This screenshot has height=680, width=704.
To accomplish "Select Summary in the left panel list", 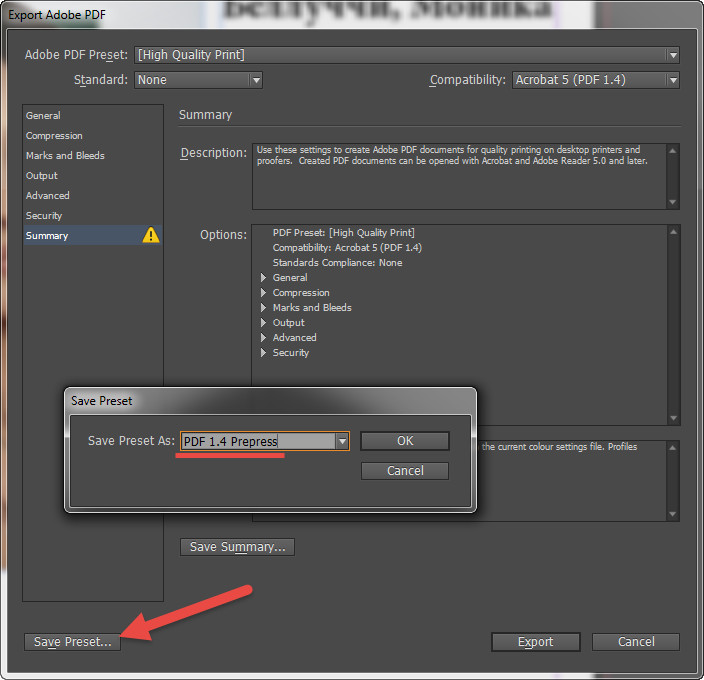I will point(93,235).
